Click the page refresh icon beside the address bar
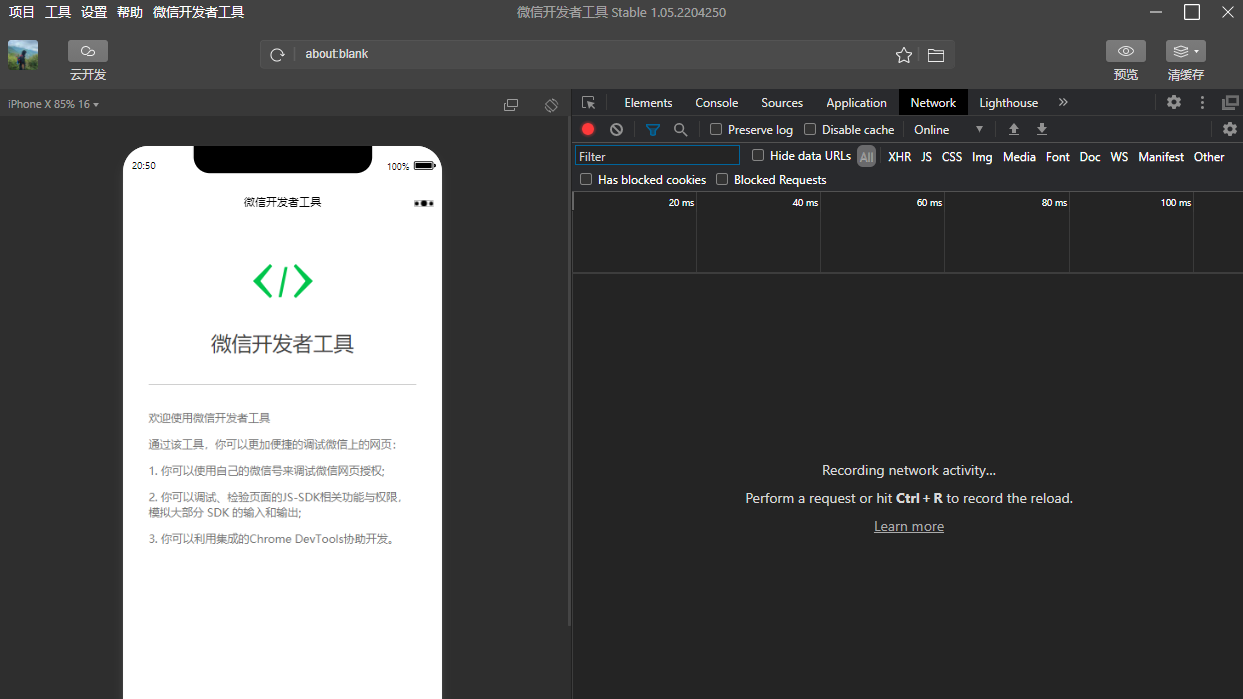 click(277, 54)
